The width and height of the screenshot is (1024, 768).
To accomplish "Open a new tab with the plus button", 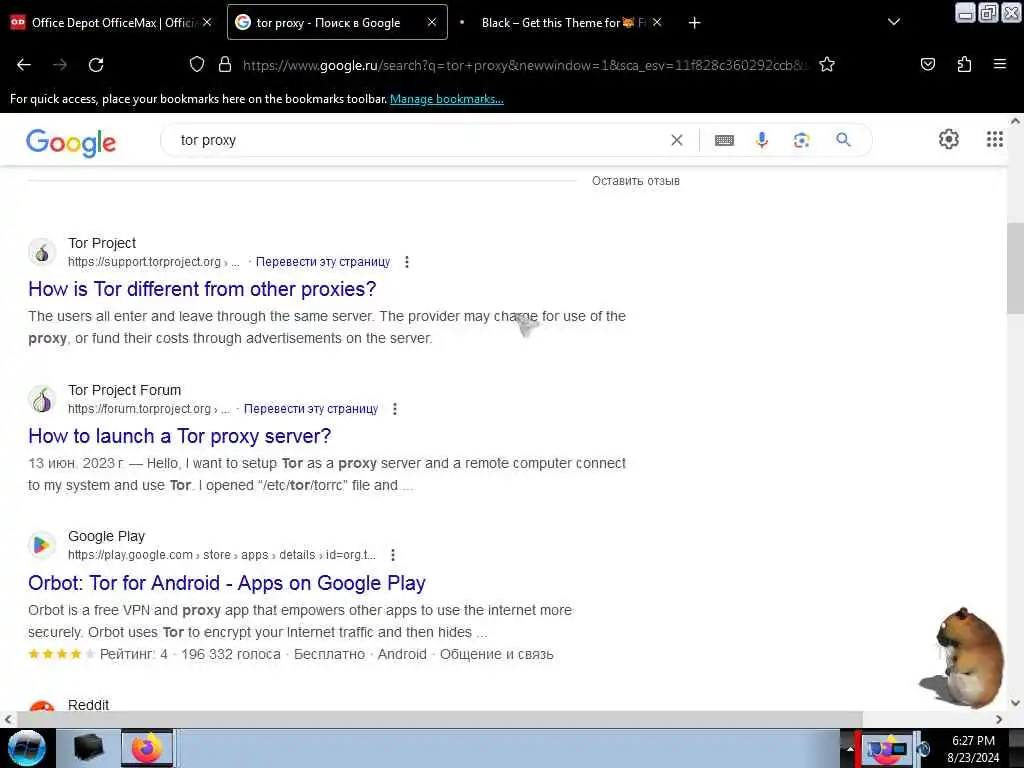I will (x=695, y=23).
